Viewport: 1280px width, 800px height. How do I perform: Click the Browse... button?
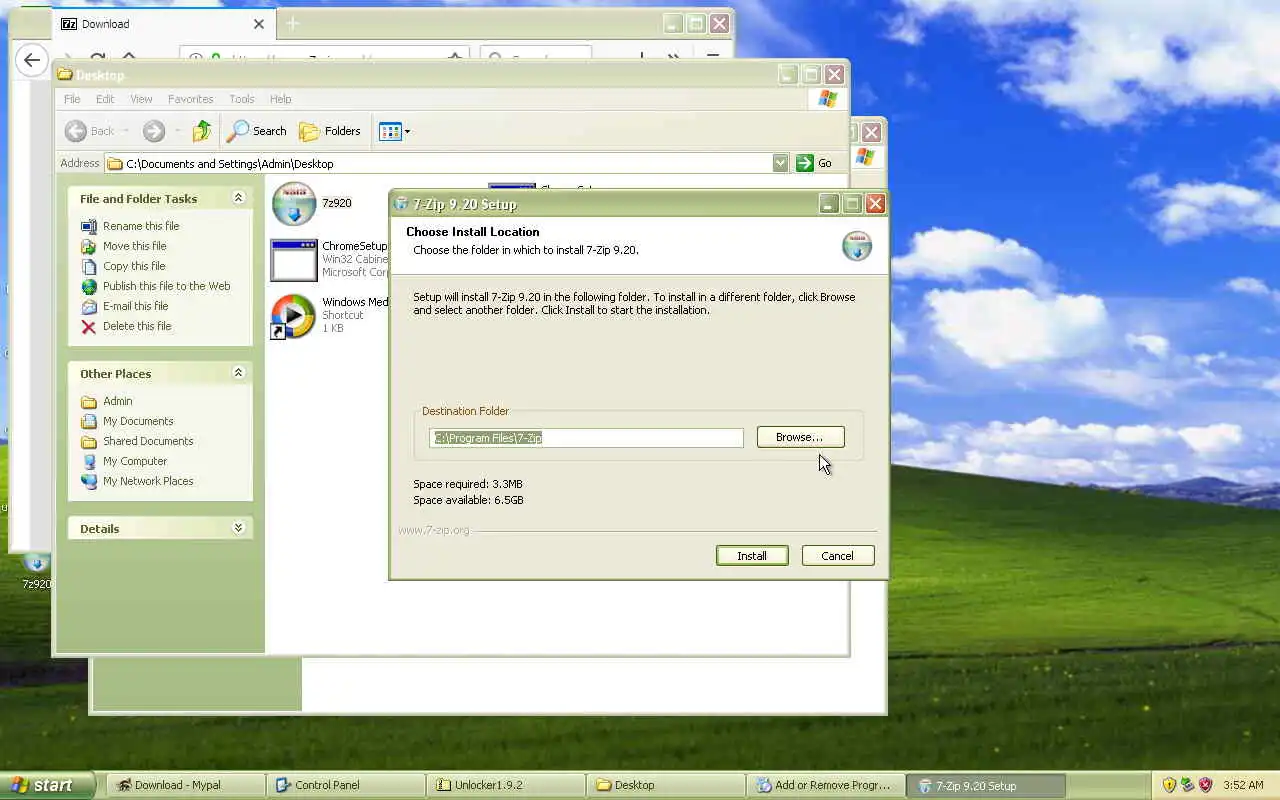800,437
